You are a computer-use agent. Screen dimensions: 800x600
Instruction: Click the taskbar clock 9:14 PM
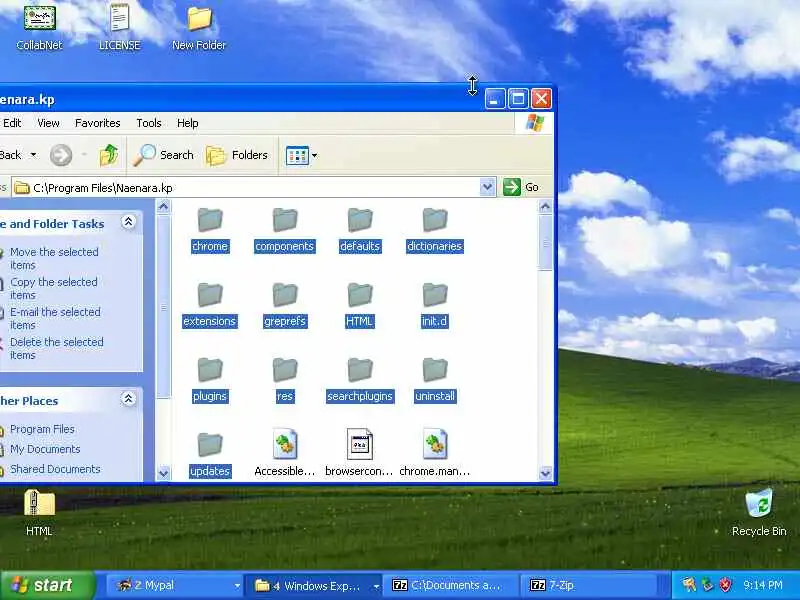pyautogui.click(x=762, y=585)
